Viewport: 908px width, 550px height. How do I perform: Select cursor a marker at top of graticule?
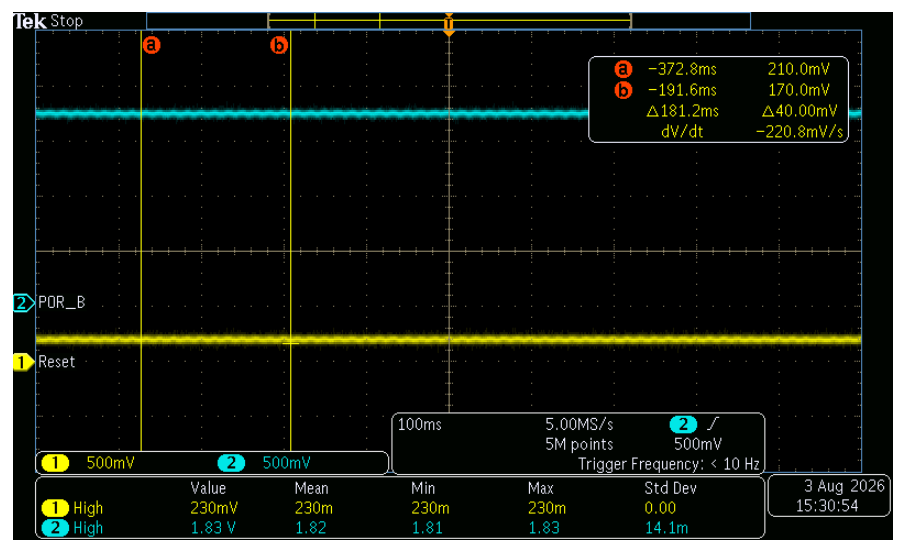click(151, 45)
